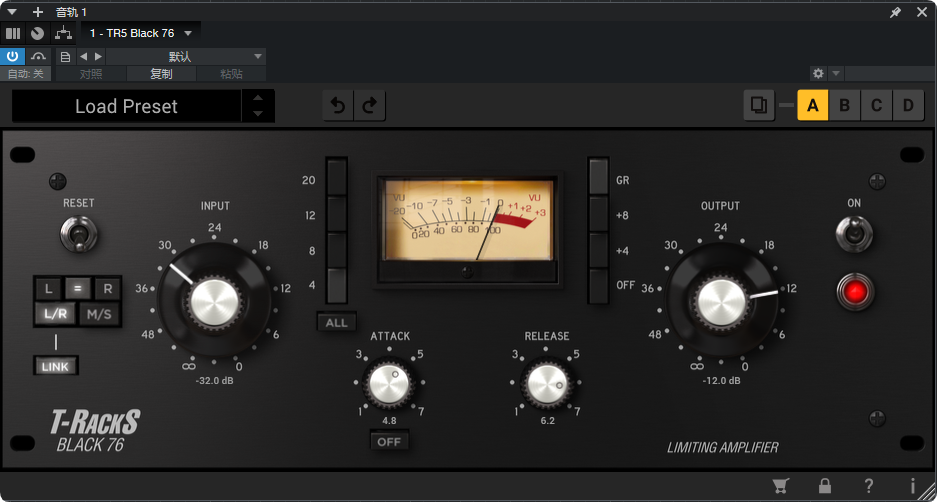Select preset slot D
The height and width of the screenshot is (502, 937).
[x=908, y=106]
